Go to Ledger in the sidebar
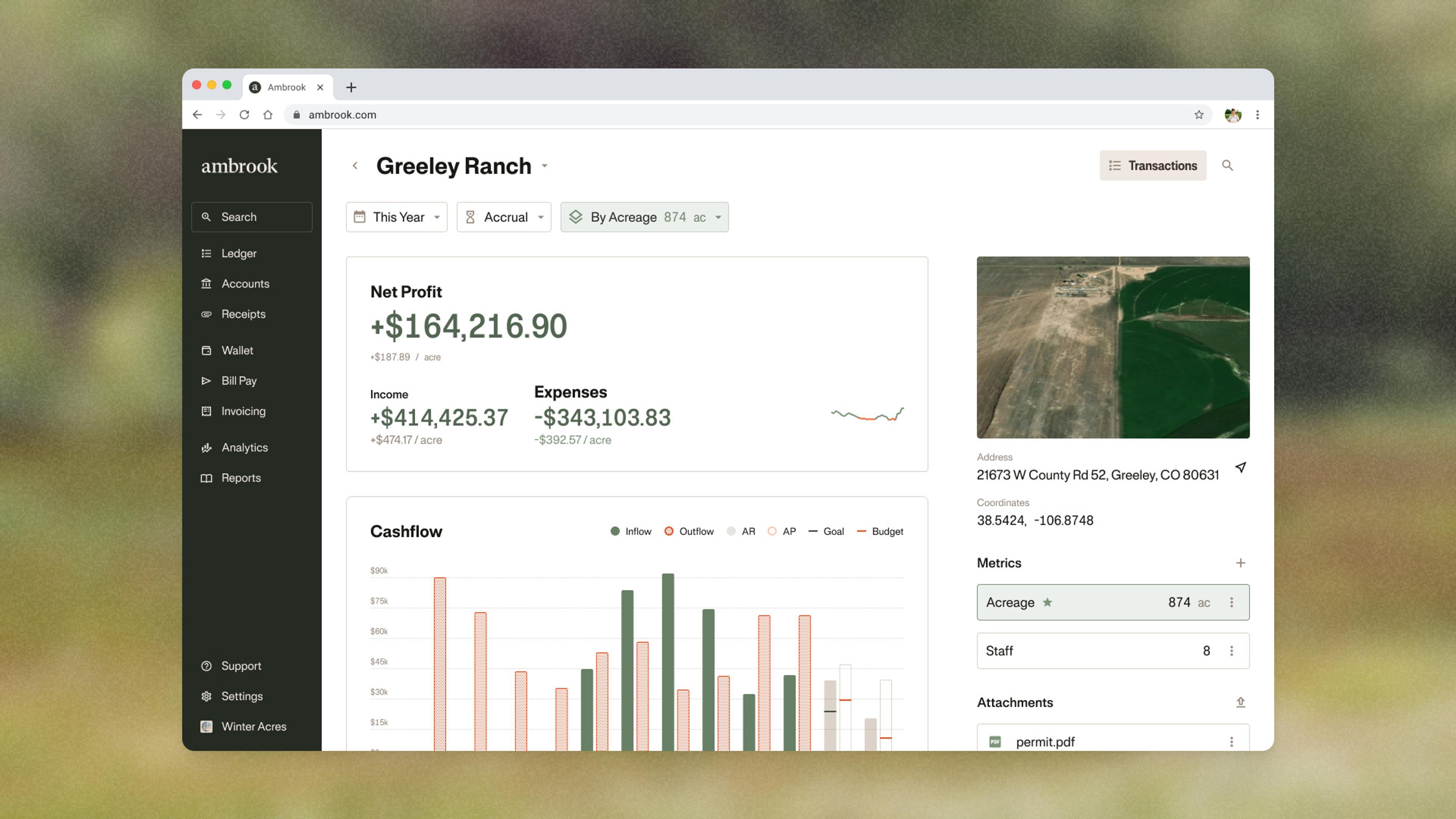Screen dimensions: 1456x819 coord(238,253)
